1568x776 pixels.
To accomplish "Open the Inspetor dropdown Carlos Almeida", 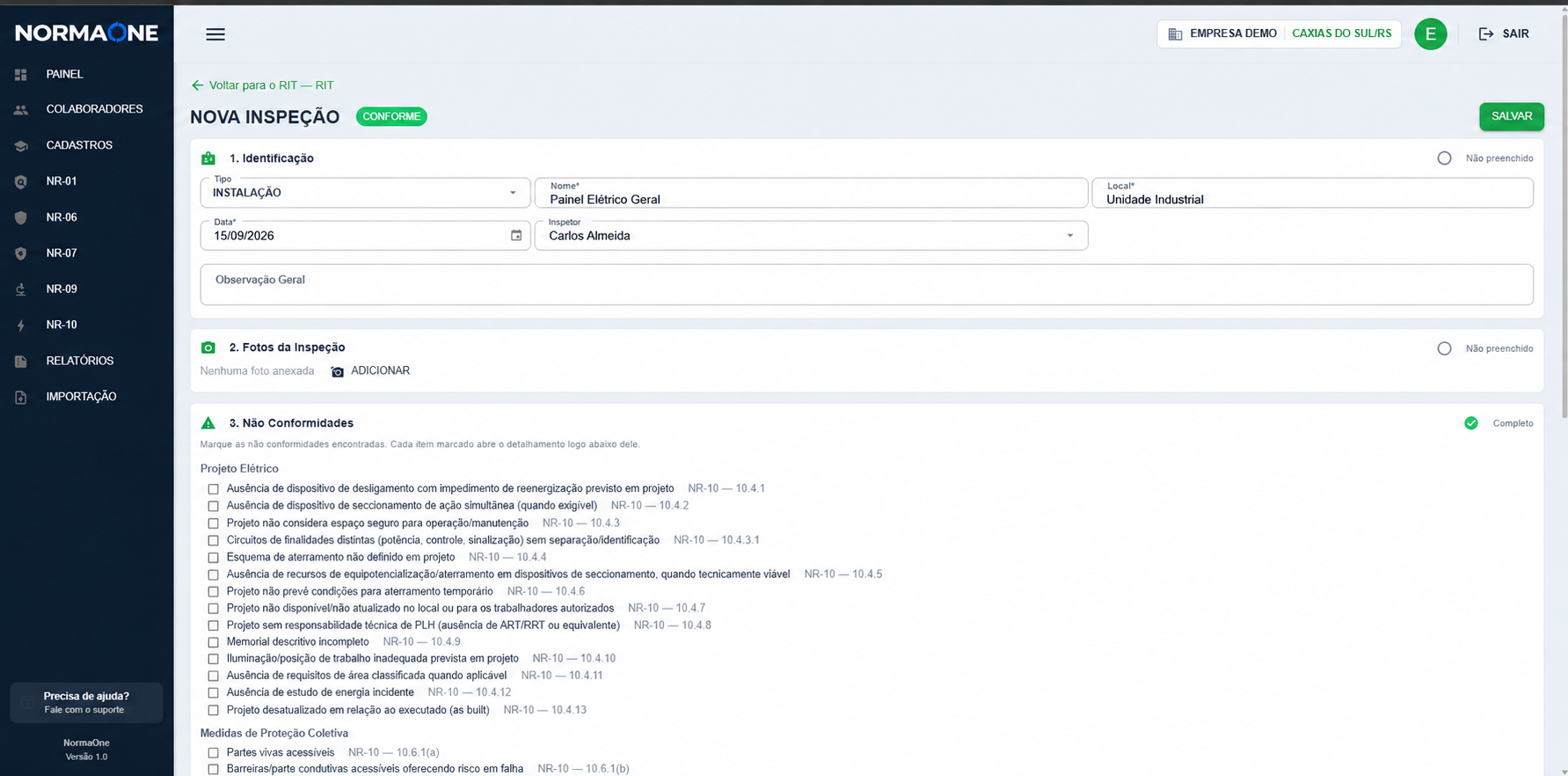I will point(811,235).
